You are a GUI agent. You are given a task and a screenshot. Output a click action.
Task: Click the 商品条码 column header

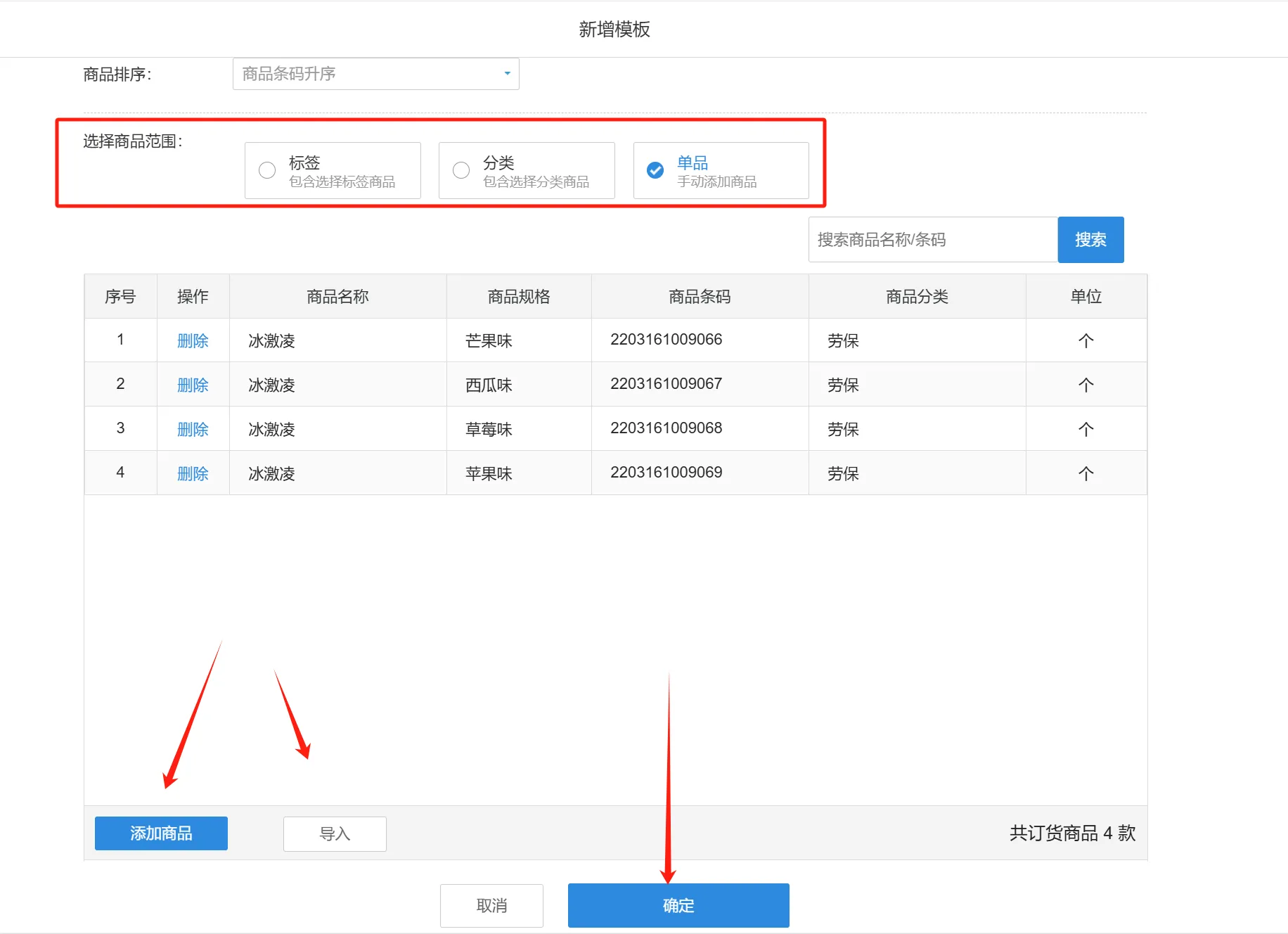[x=700, y=296]
